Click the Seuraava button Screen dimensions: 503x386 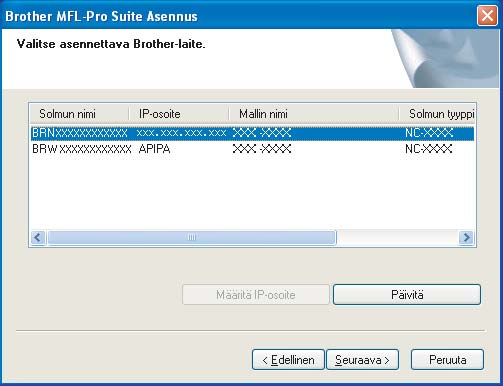tap(362, 360)
